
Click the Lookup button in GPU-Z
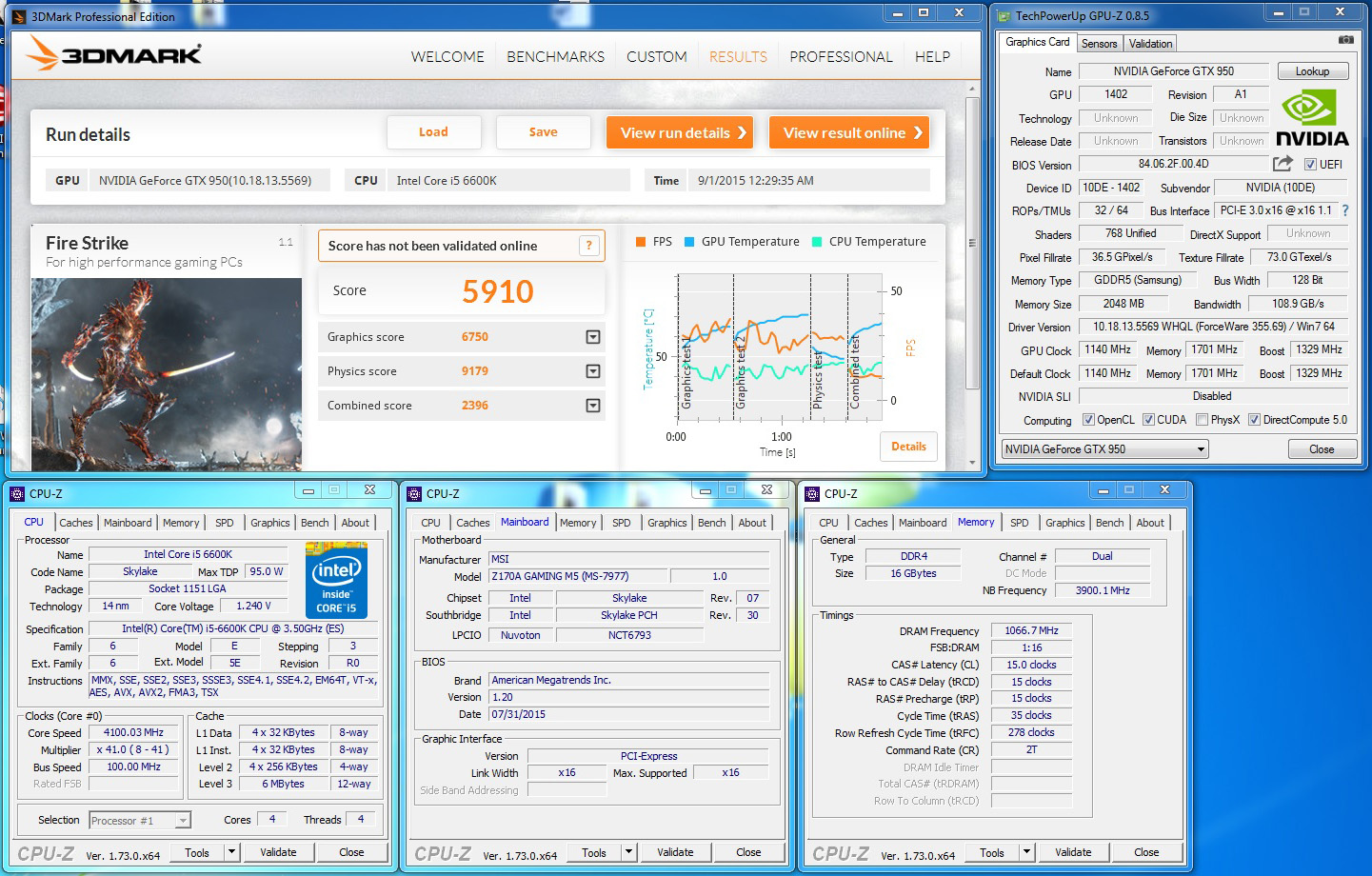click(1312, 71)
